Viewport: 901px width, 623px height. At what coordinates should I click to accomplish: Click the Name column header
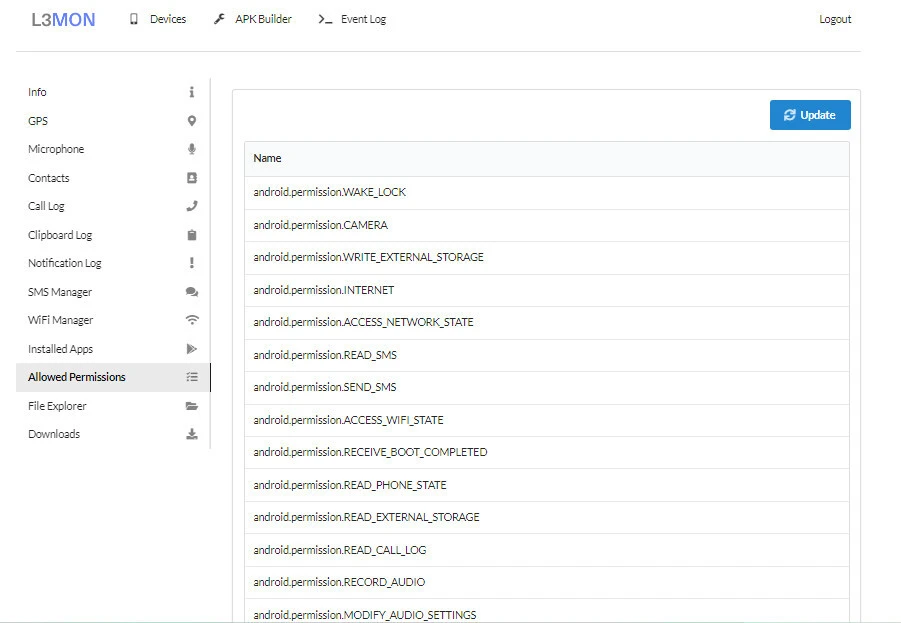267,158
